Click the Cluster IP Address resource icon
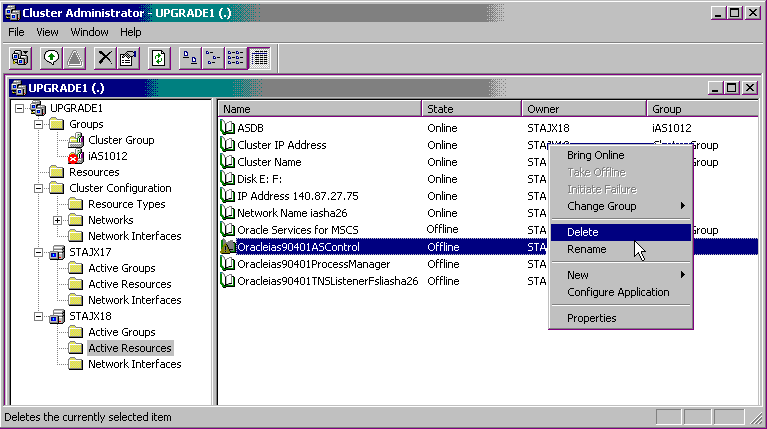 [x=227, y=145]
